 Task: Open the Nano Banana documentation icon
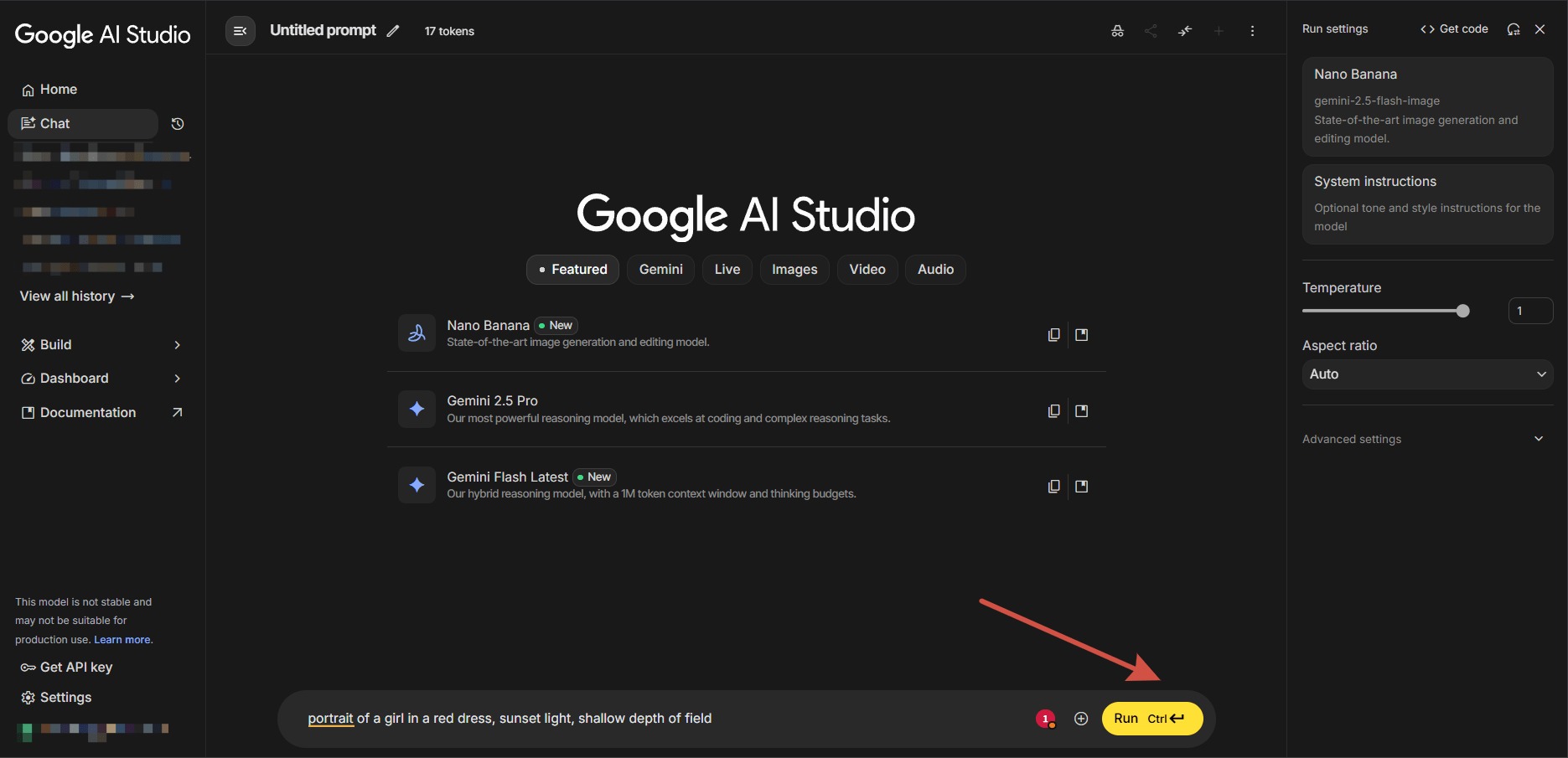pos(1082,335)
